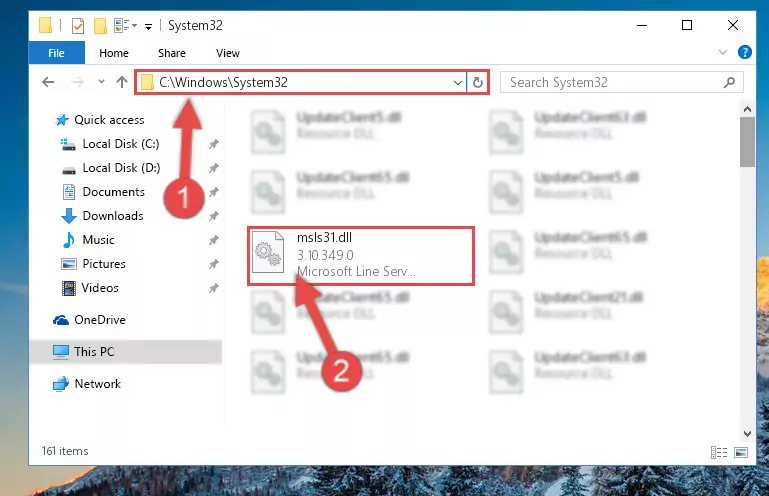769x496 pixels.
Task: Go forward with the Forward arrow
Action: click(77, 82)
